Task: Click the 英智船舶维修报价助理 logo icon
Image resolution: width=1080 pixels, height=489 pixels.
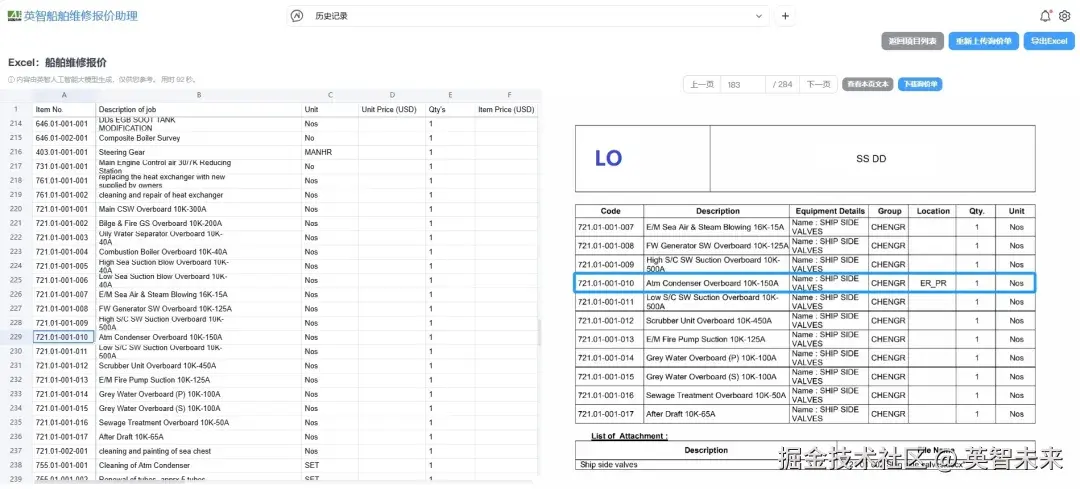Action: (x=14, y=15)
